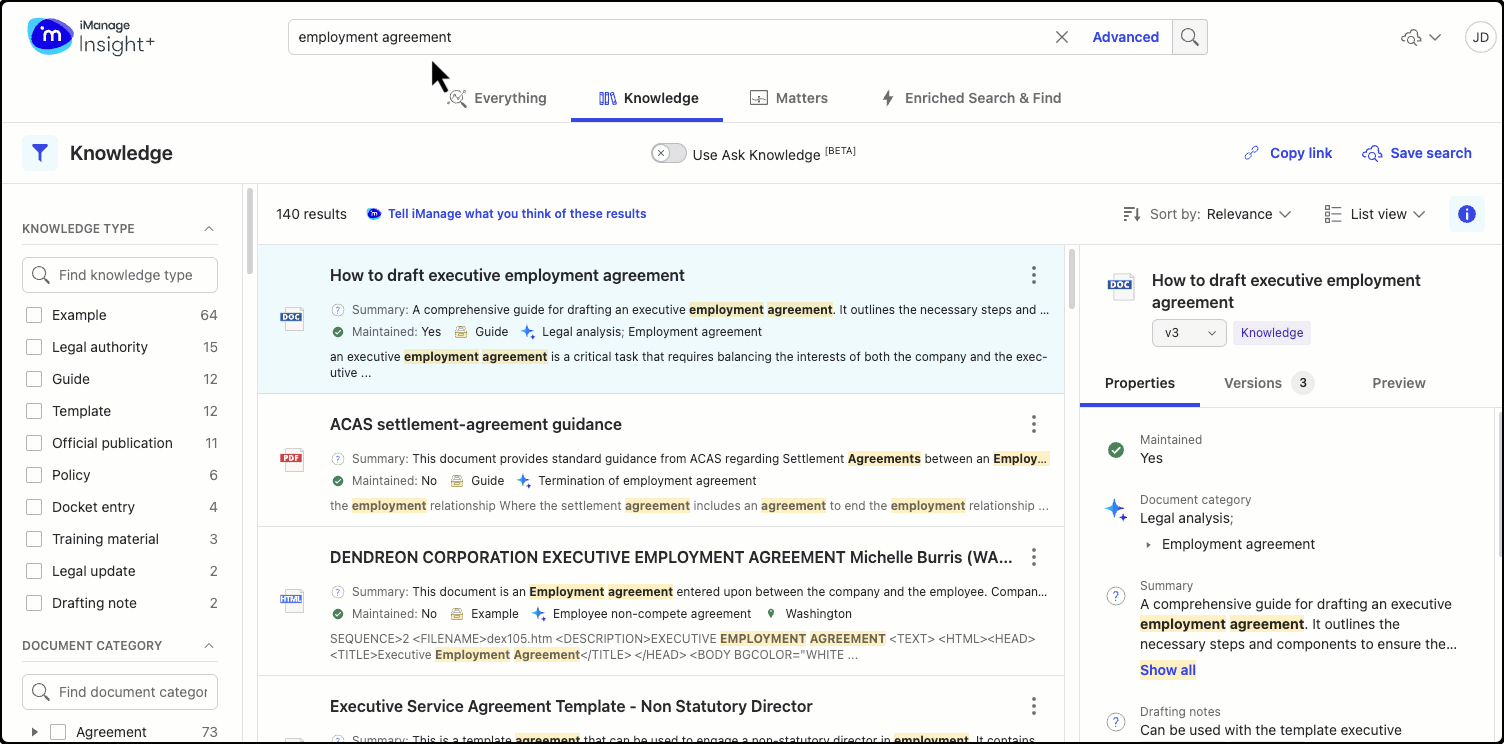Check the Guide knowledge type checkbox
This screenshot has width=1504, height=744.
click(x=34, y=379)
